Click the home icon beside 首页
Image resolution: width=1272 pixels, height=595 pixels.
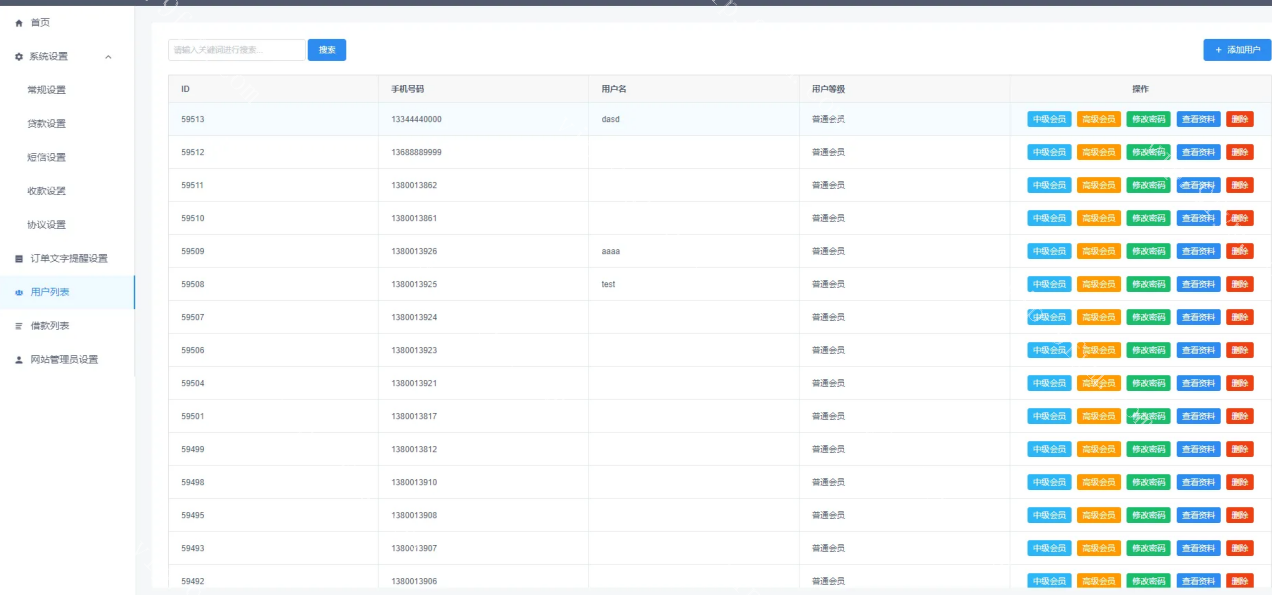click(x=18, y=22)
